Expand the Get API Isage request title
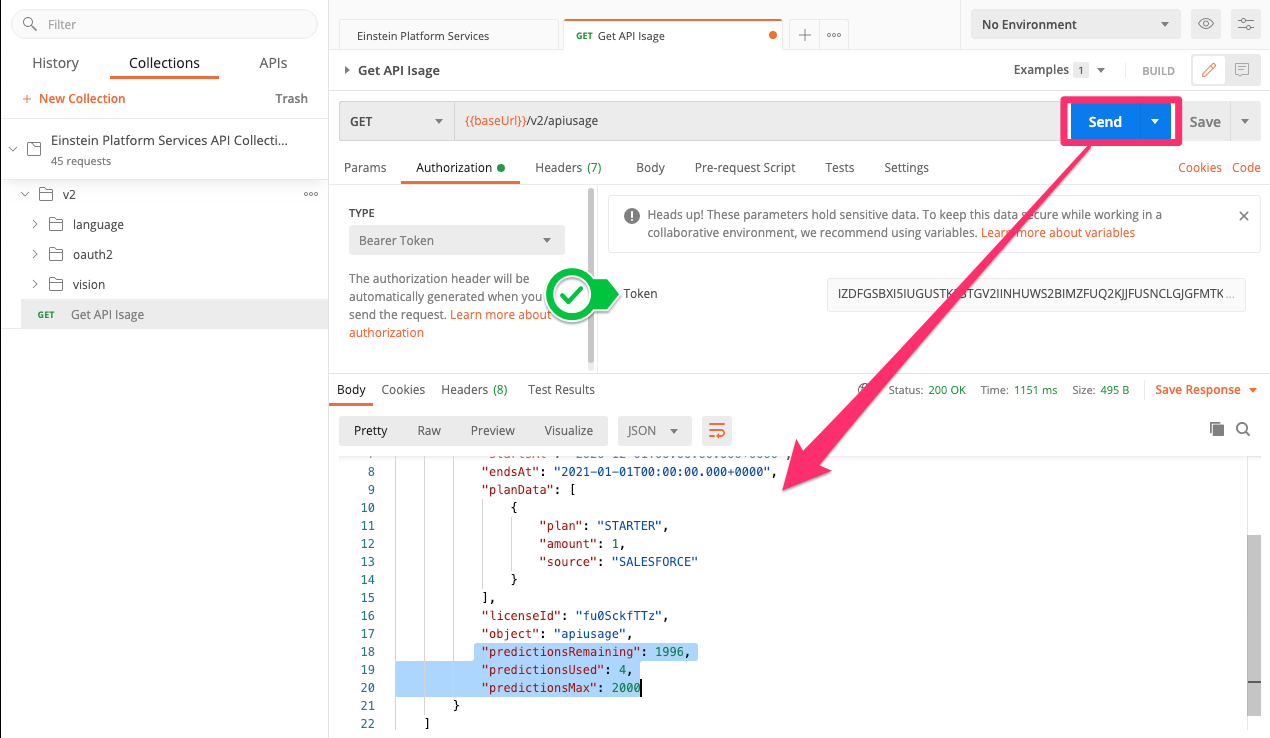This screenshot has height=738, width=1270. click(347, 70)
